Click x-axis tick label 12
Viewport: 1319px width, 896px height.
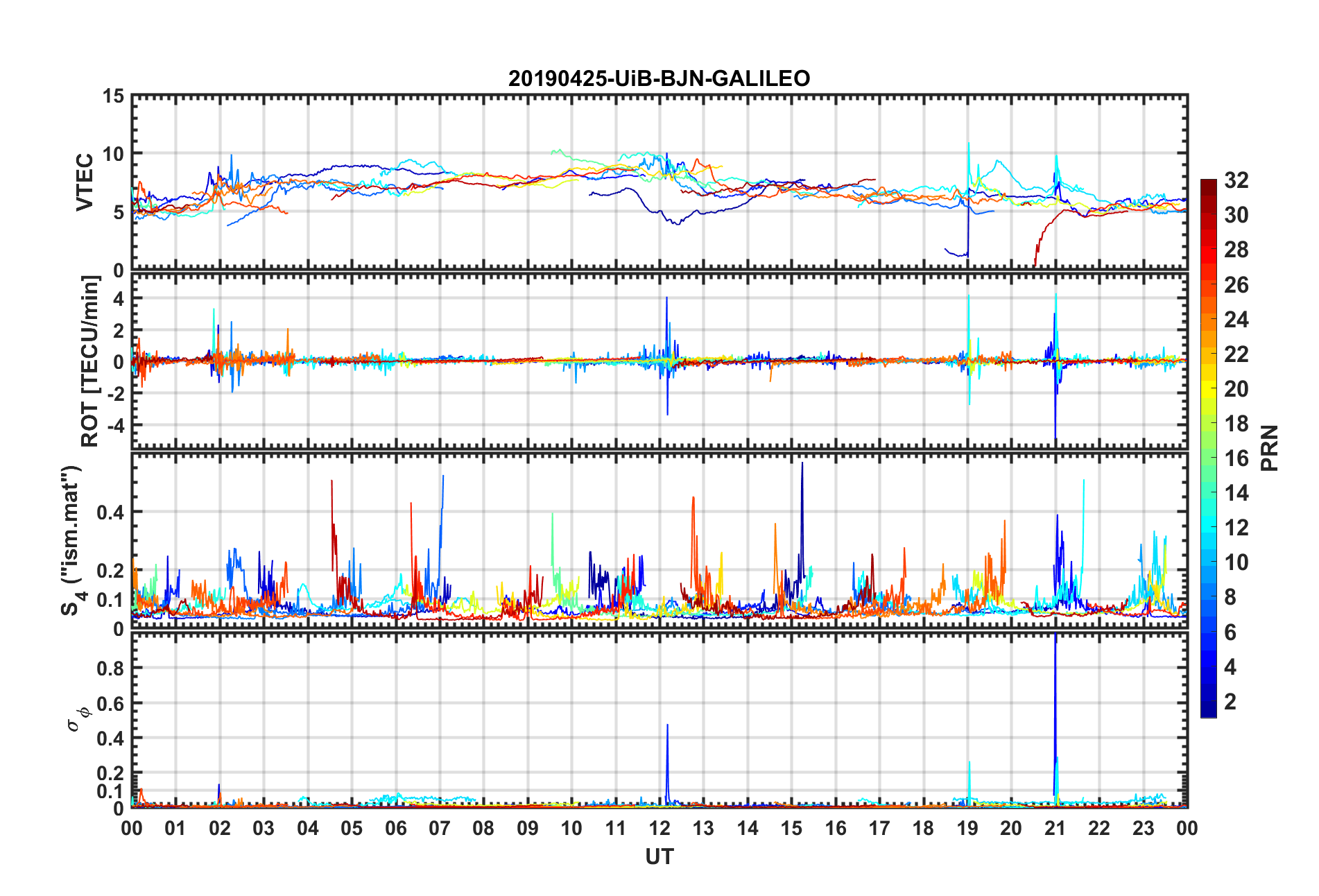[659, 828]
